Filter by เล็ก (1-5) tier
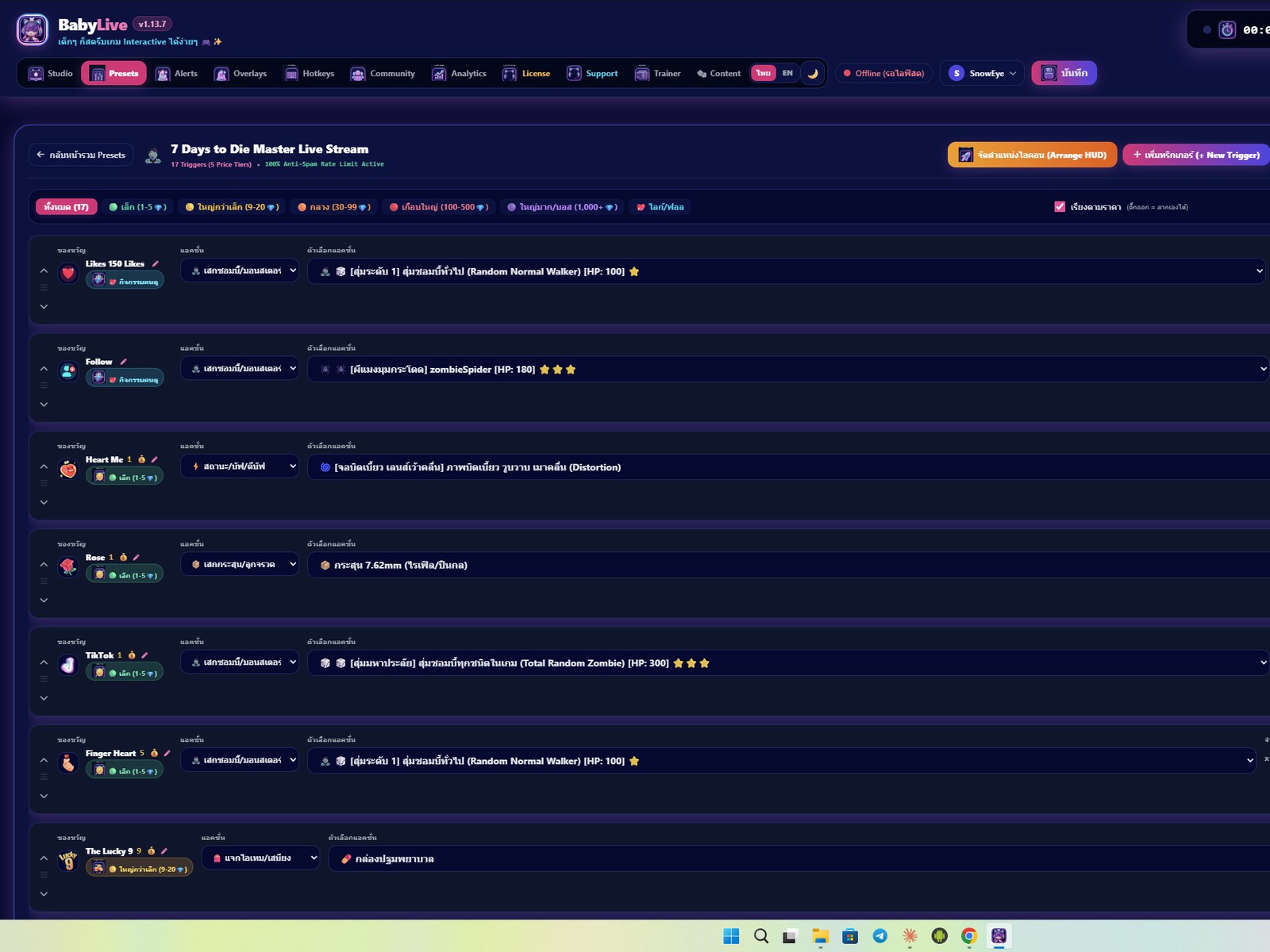This screenshot has height=952, width=1270. pyautogui.click(x=137, y=207)
